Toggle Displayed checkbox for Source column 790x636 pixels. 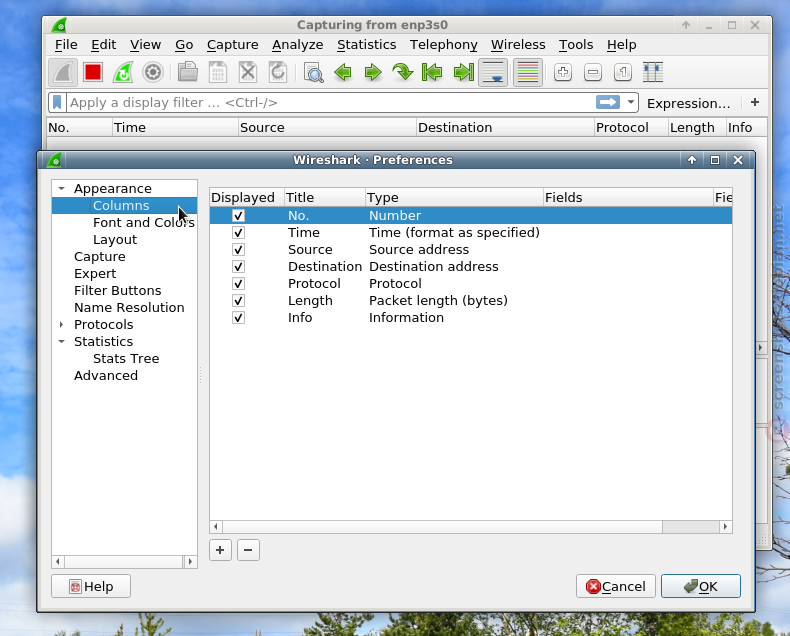coord(238,250)
